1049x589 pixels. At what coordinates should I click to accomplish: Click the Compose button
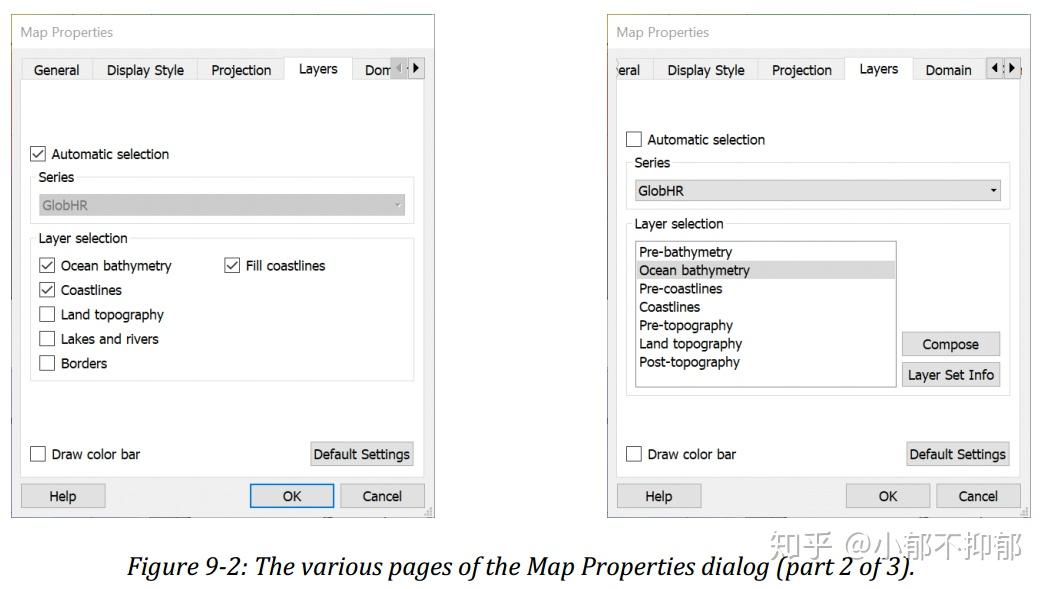[x=950, y=344]
